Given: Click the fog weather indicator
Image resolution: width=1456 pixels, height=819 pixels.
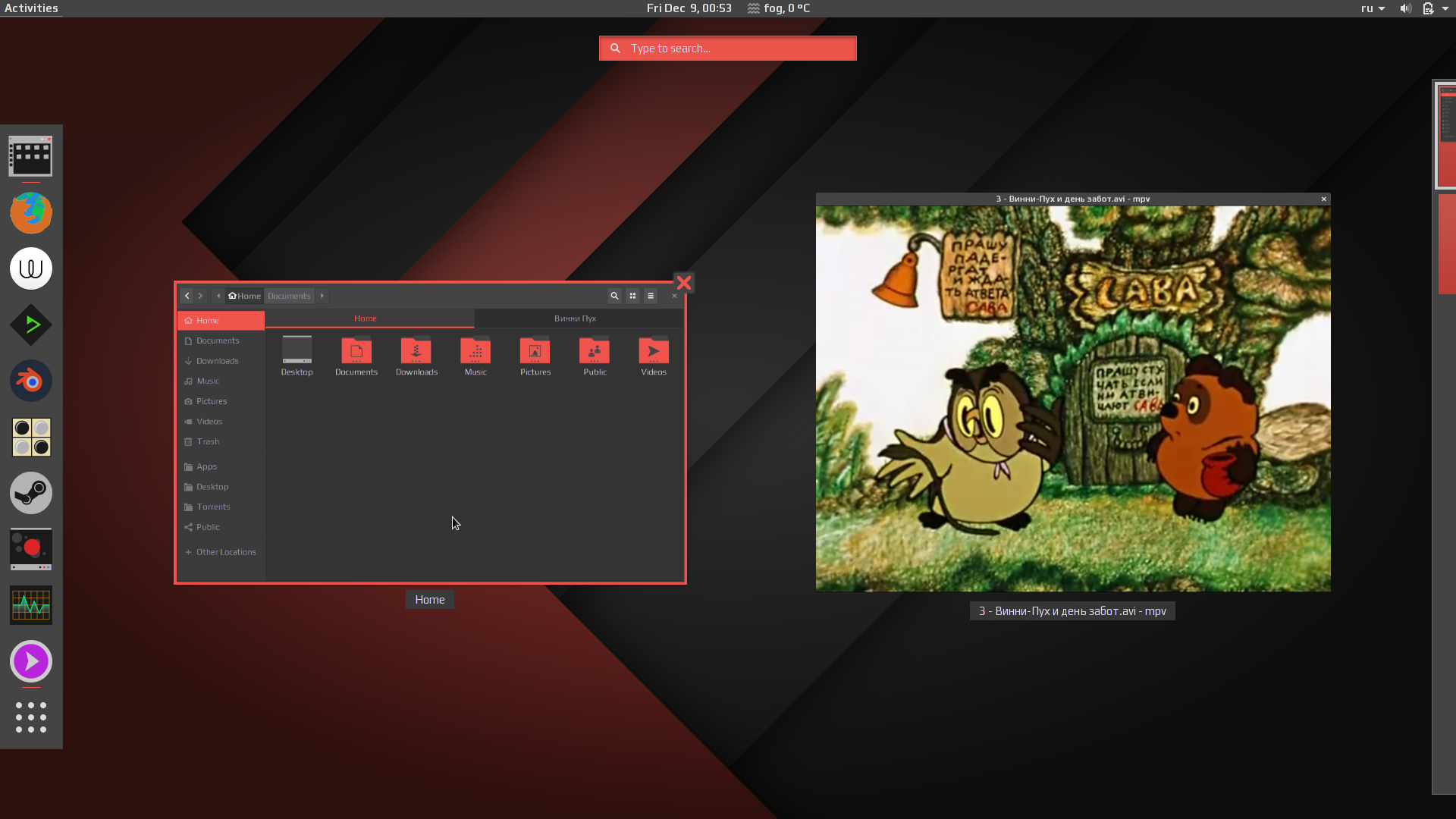Looking at the screenshot, I should coord(779,8).
